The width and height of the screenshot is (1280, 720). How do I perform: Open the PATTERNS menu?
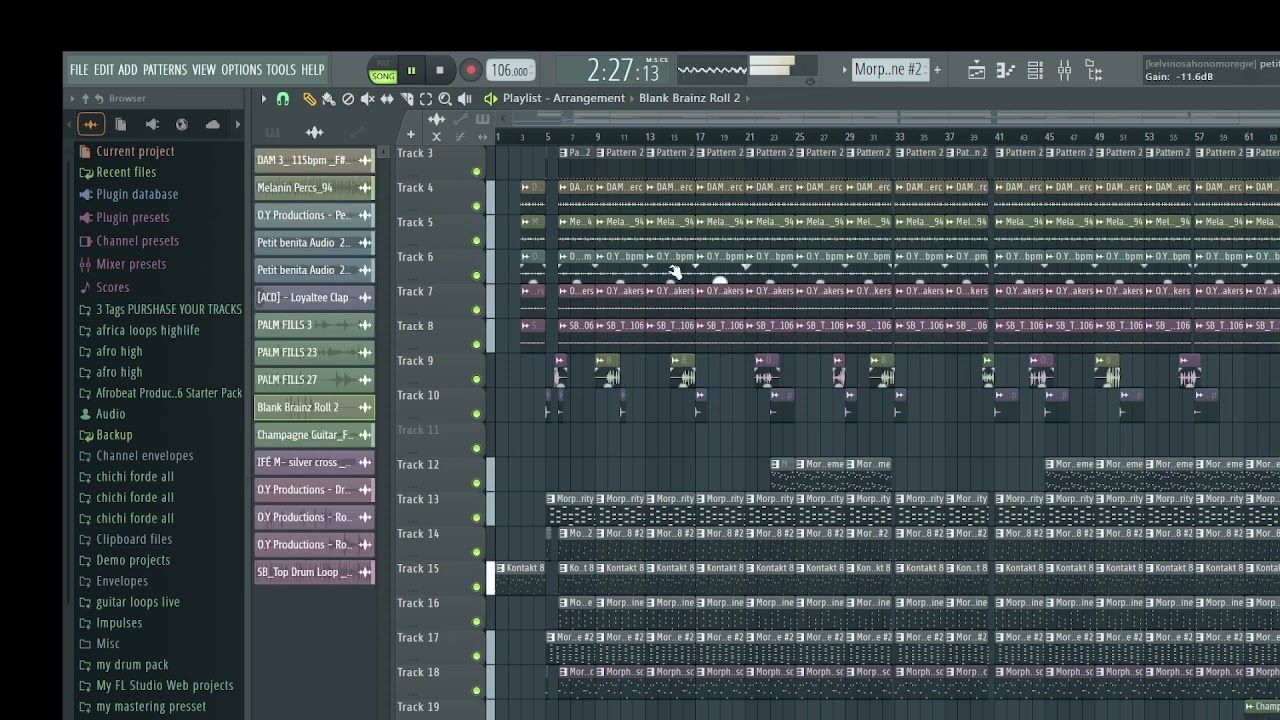(x=165, y=70)
